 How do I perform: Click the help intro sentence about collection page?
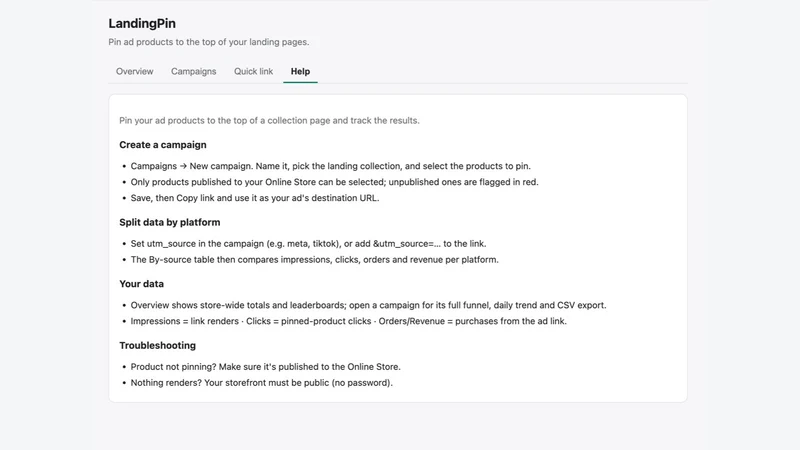(269, 120)
